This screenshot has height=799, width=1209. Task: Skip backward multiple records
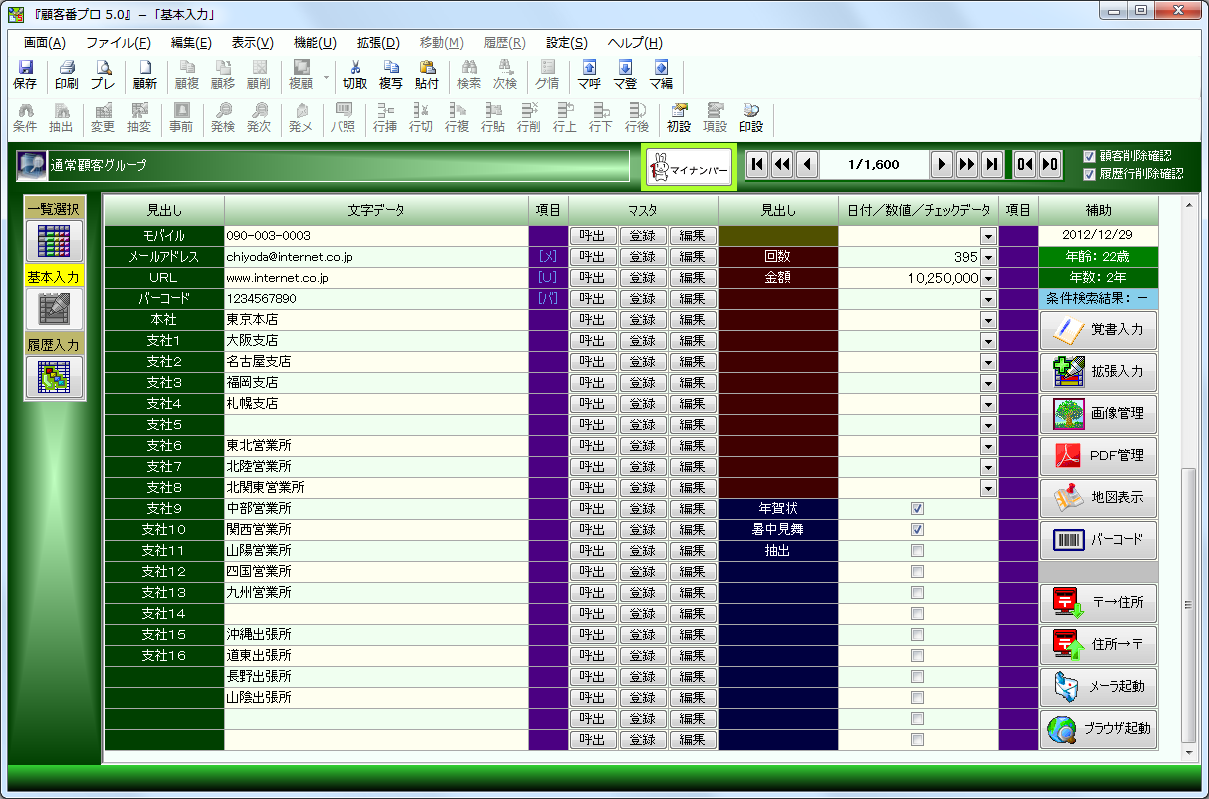tap(782, 165)
